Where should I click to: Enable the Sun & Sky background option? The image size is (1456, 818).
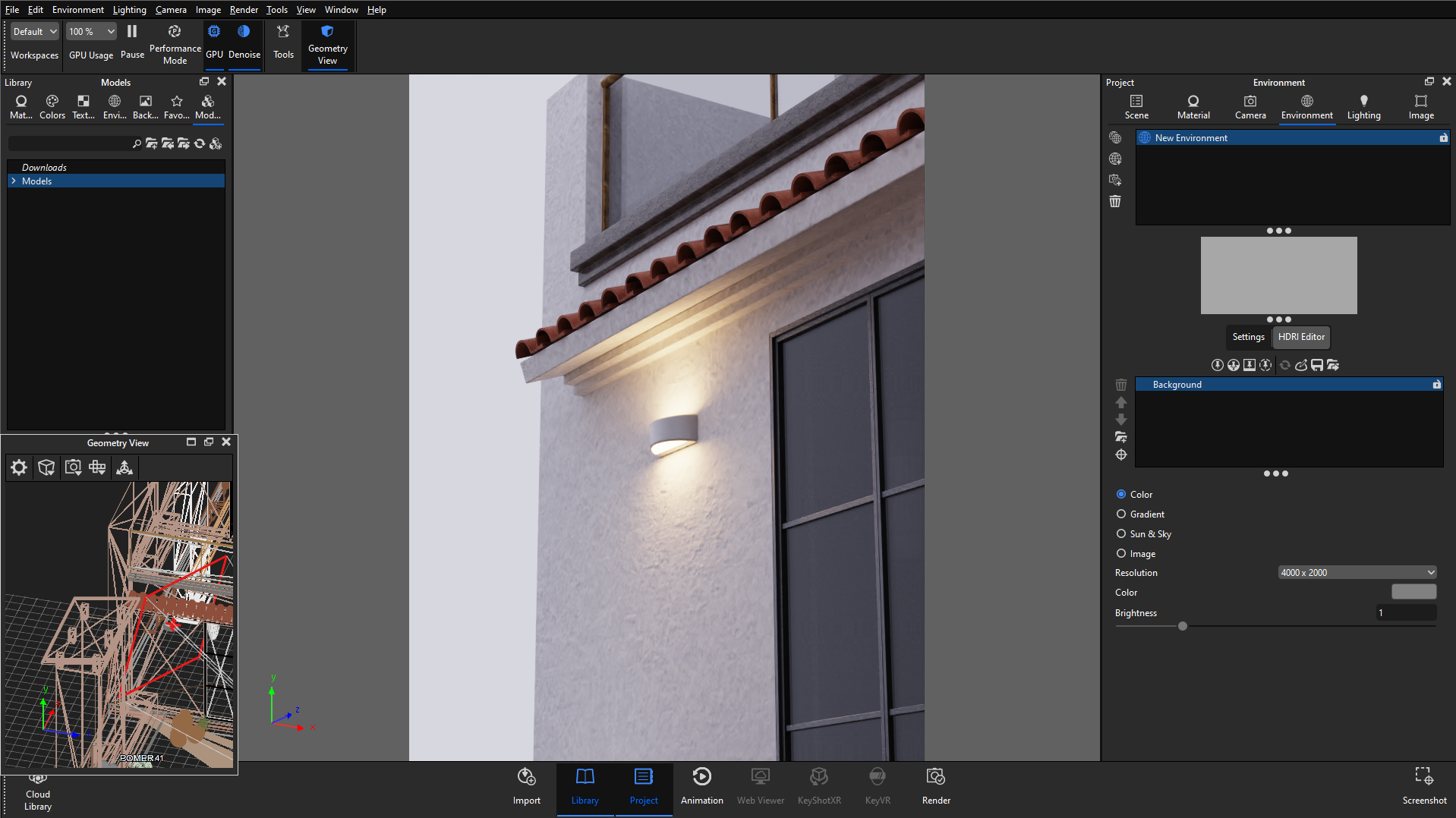[1121, 533]
